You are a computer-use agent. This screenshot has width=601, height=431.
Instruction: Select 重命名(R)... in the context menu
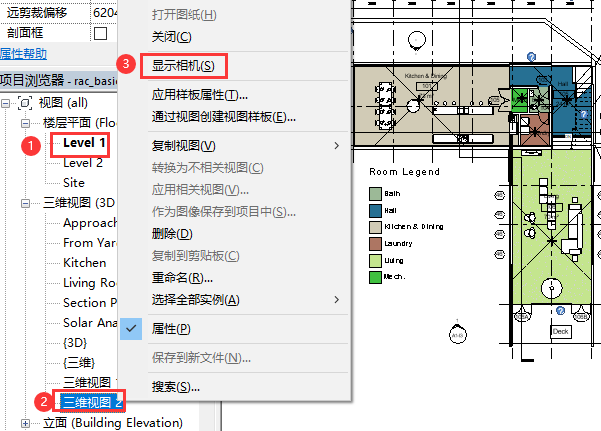click(181, 277)
